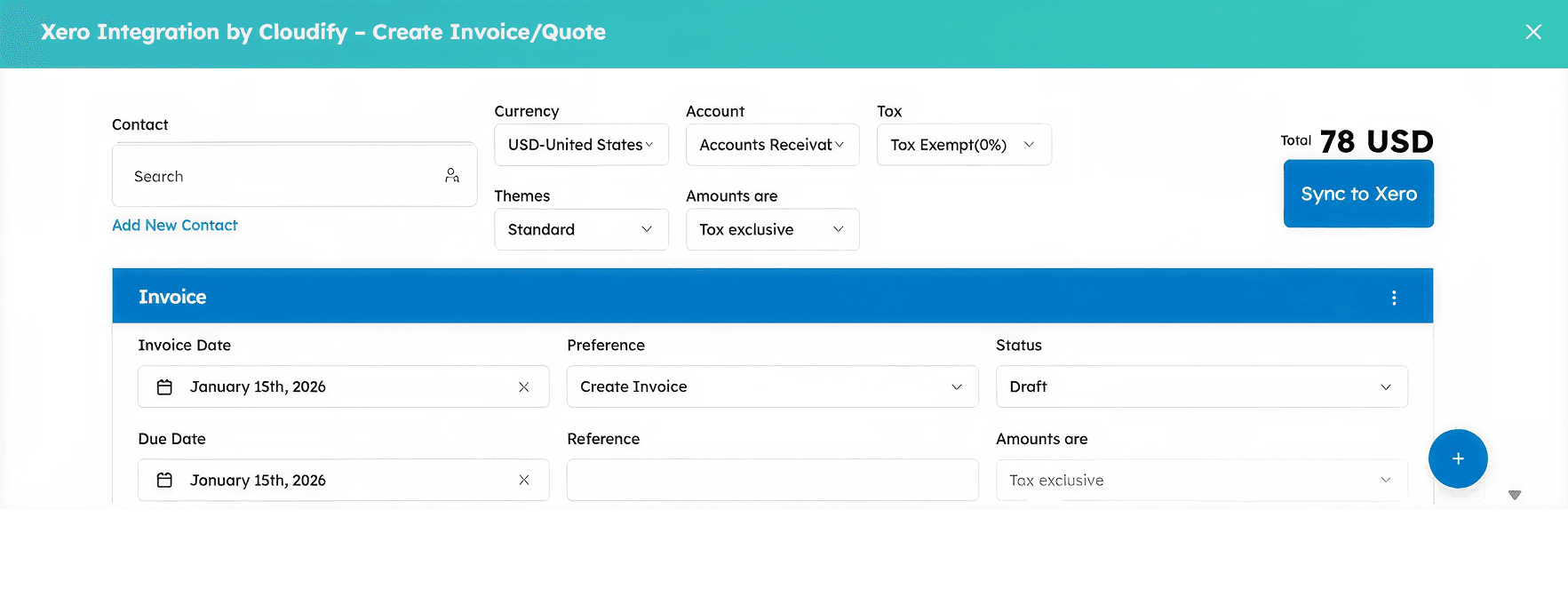
Task: Click Add New Contact link
Action: tap(175, 226)
